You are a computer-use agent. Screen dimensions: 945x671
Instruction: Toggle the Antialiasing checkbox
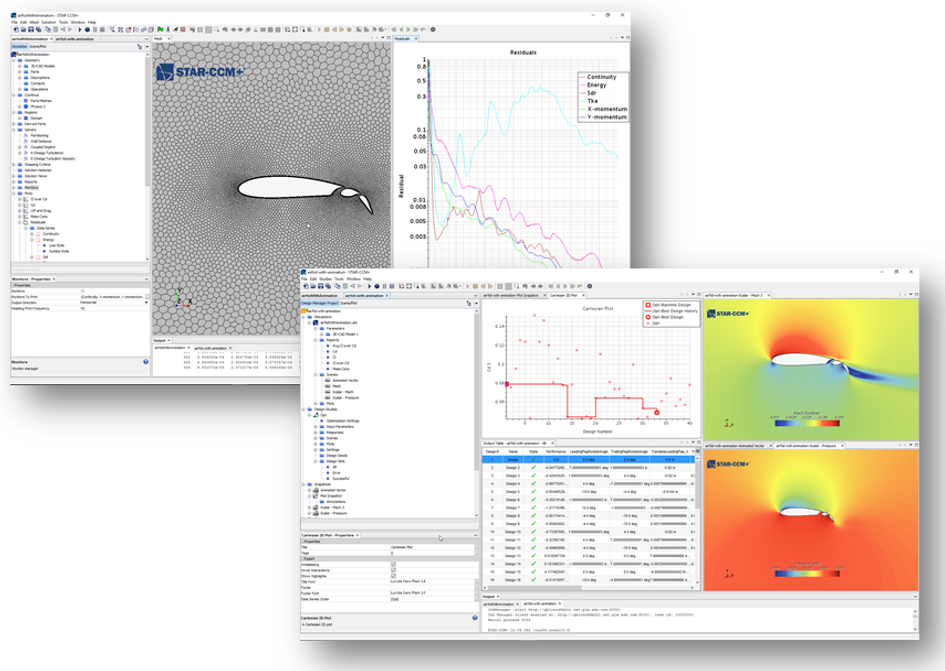coord(393,563)
